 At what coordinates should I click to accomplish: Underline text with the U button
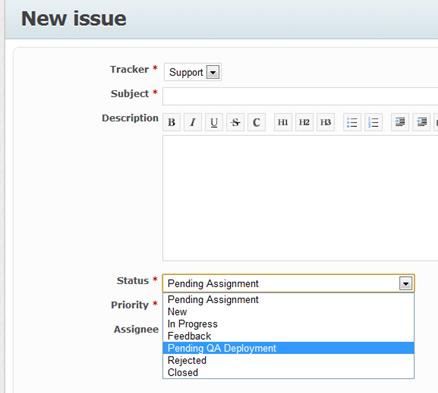(x=214, y=122)
